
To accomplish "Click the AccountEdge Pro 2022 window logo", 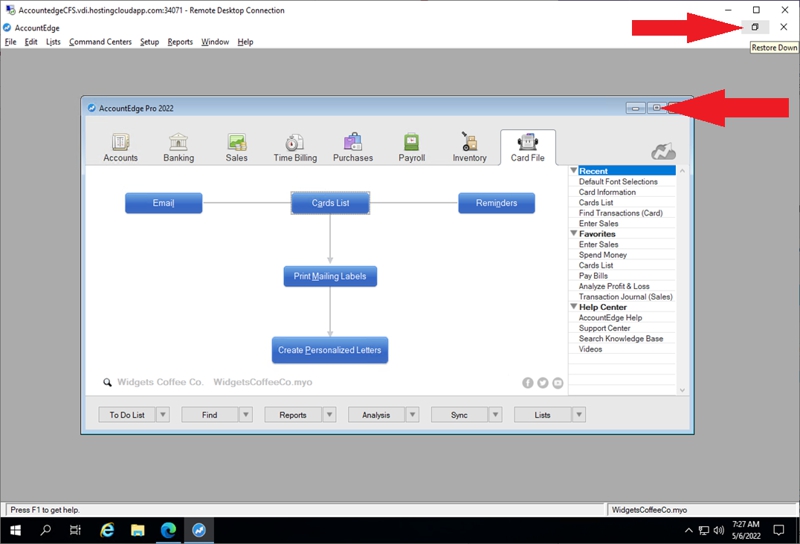I will [x=92, y=108].
